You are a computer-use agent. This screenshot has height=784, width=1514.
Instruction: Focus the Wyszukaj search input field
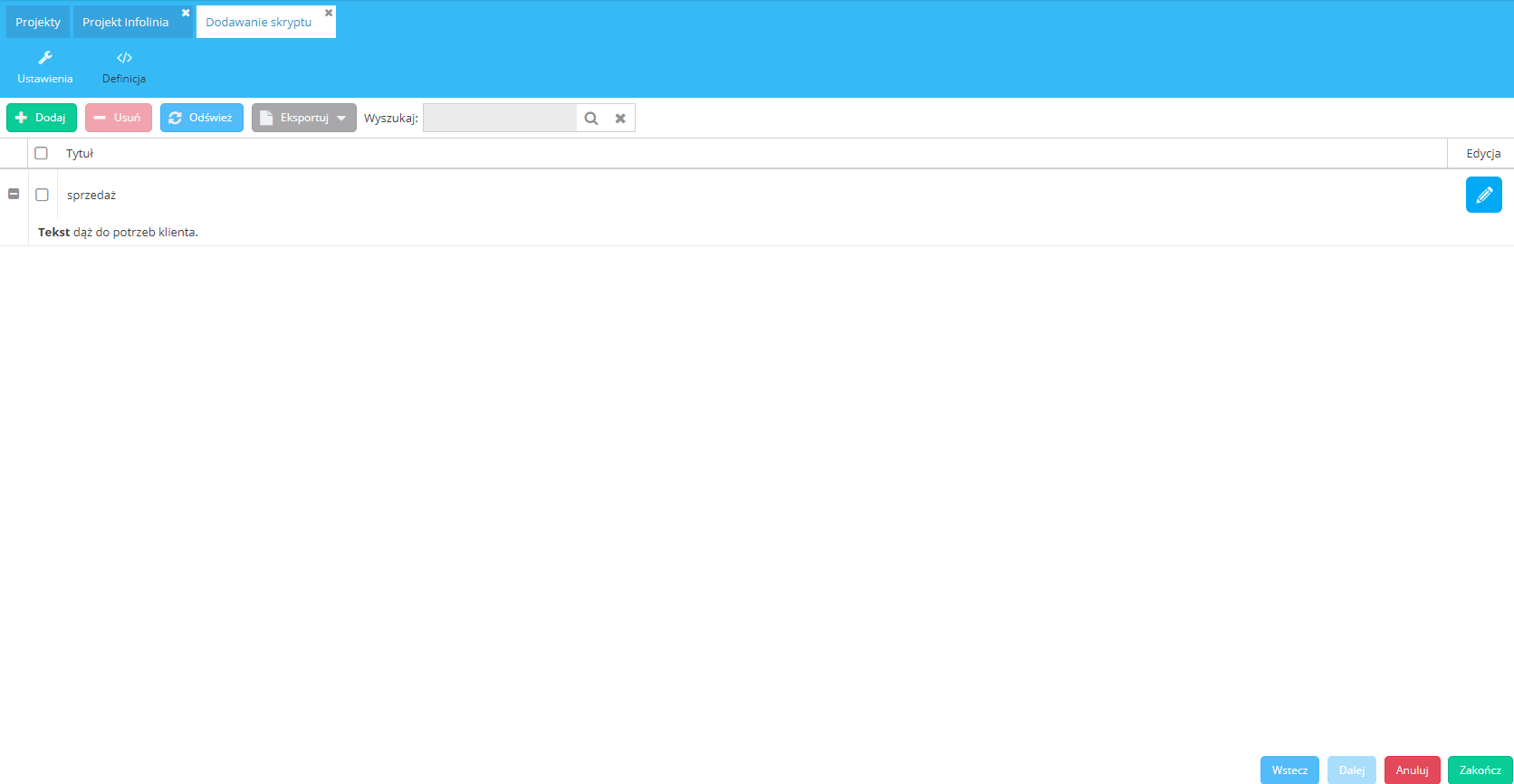point(500,118)
